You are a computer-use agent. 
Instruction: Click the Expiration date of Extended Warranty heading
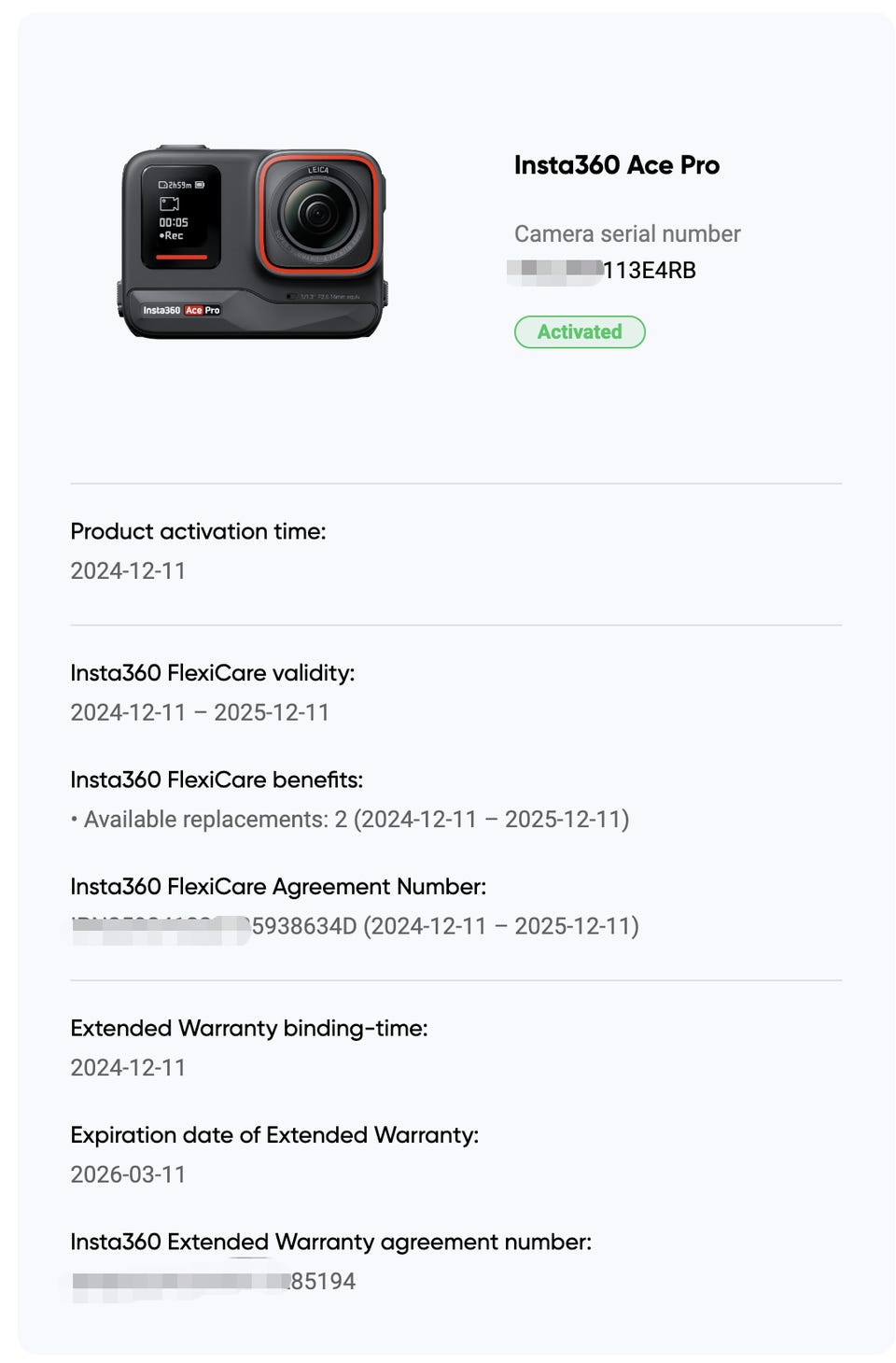pos(274,1135)
